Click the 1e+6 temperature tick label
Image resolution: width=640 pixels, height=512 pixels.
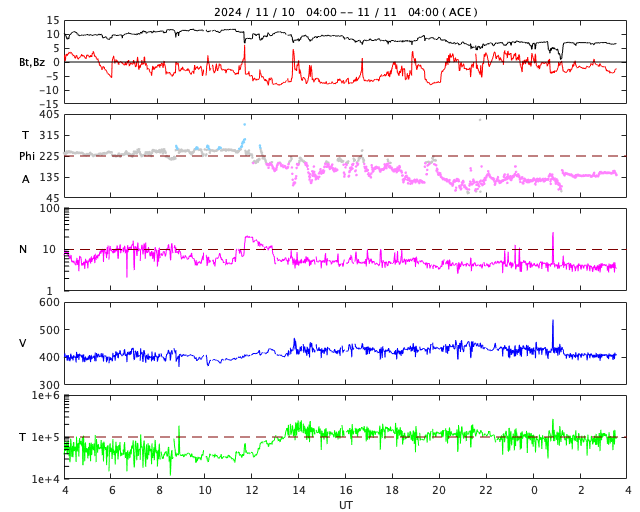(46, 395)
